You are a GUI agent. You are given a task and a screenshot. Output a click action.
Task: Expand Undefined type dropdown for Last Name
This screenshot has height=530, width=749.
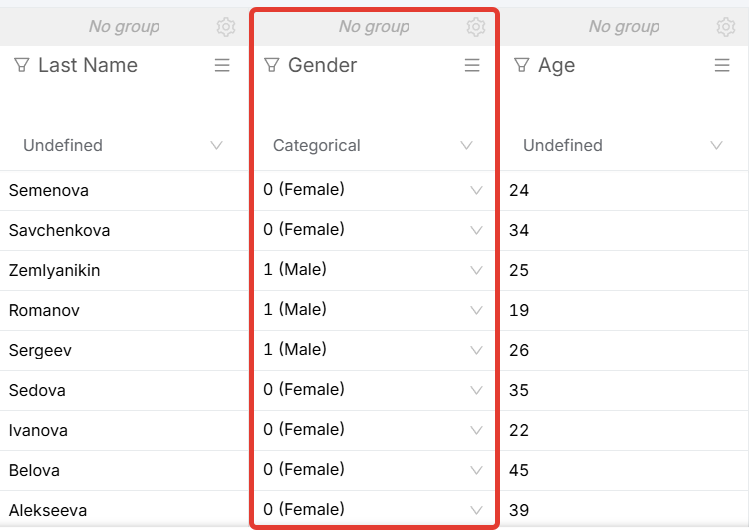click(x=216, y=145)
